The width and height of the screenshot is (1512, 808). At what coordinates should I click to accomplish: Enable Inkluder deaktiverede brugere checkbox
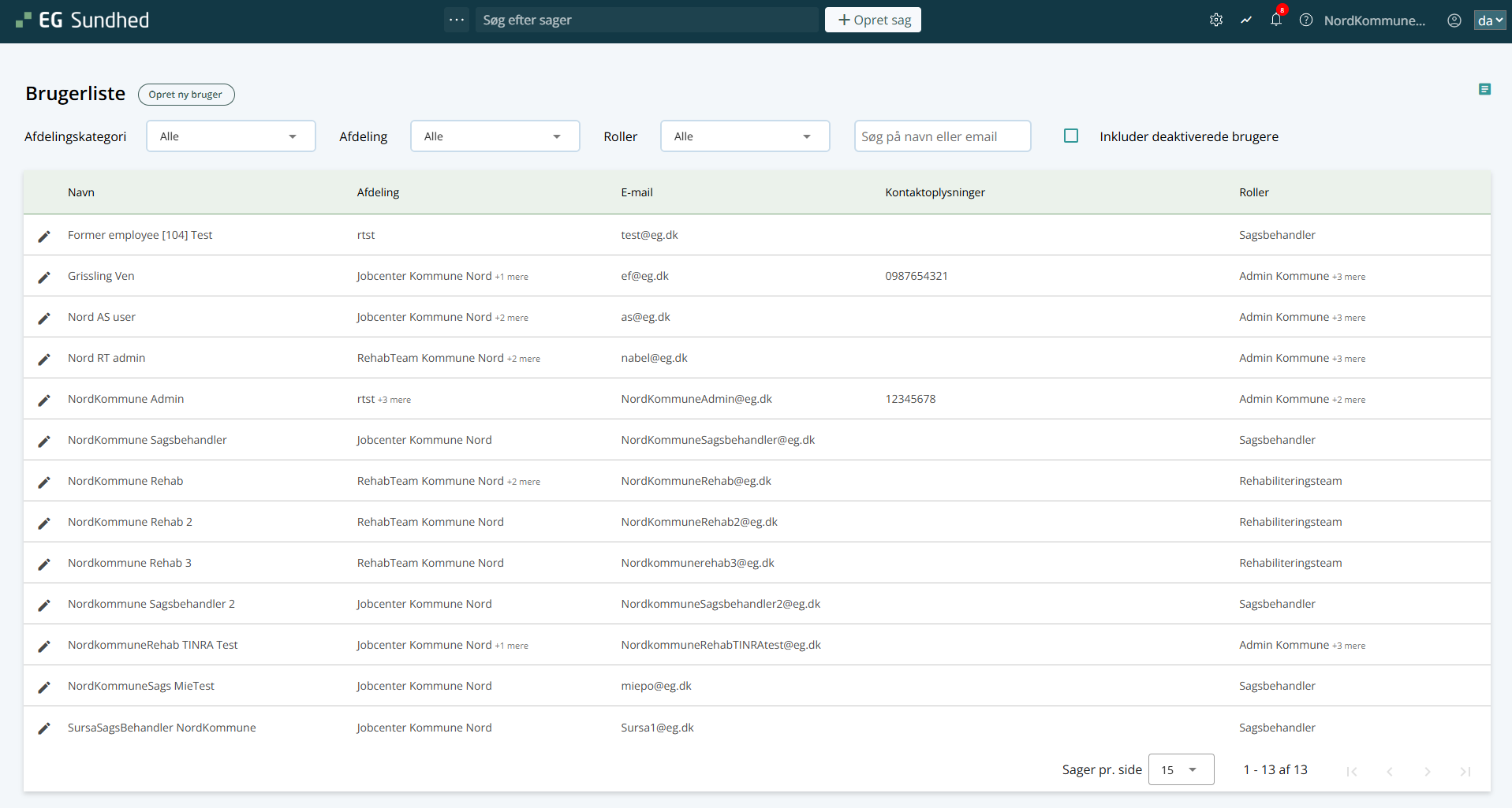pyautogui.click(x=1071, y=136)
